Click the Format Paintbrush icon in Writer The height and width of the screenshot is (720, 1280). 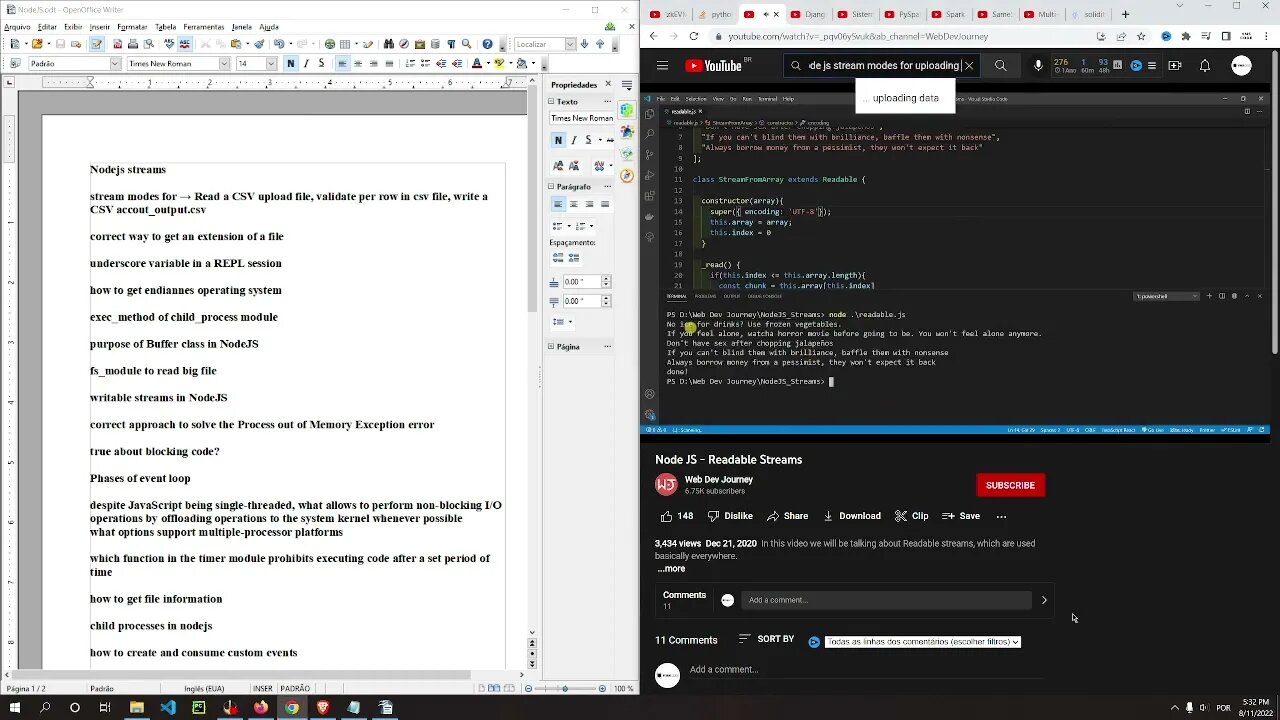[x=259, y=44]
